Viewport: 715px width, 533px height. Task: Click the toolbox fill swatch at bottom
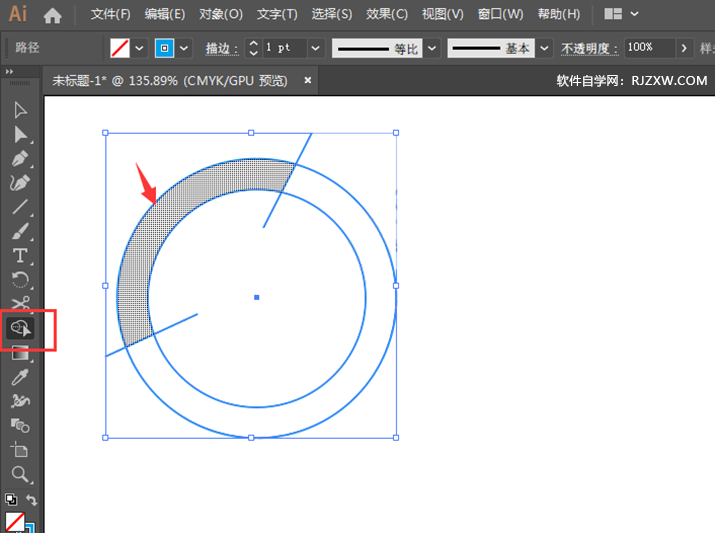click(15, 523)
